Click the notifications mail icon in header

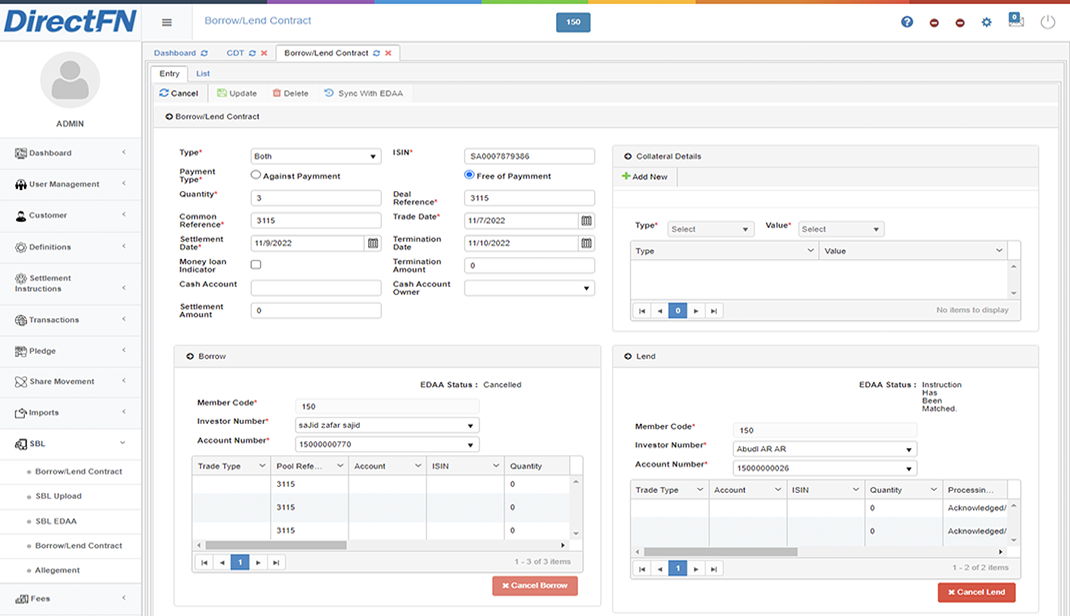[x=1016, y=20]
